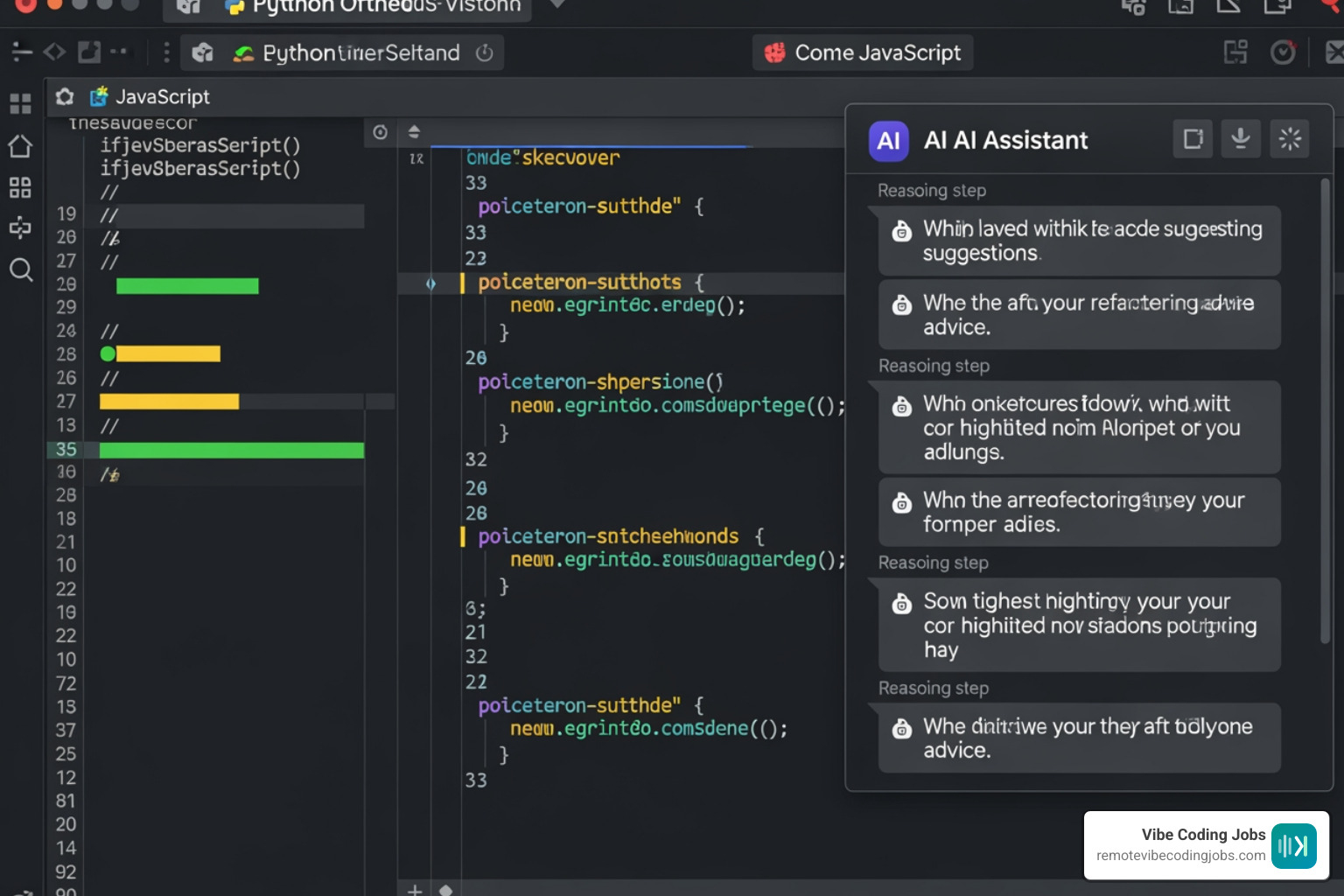Click the short yellow bar next to the green dot
Image resolution: width=1344 pixels, height=896 pixels.
click(168, 353)
